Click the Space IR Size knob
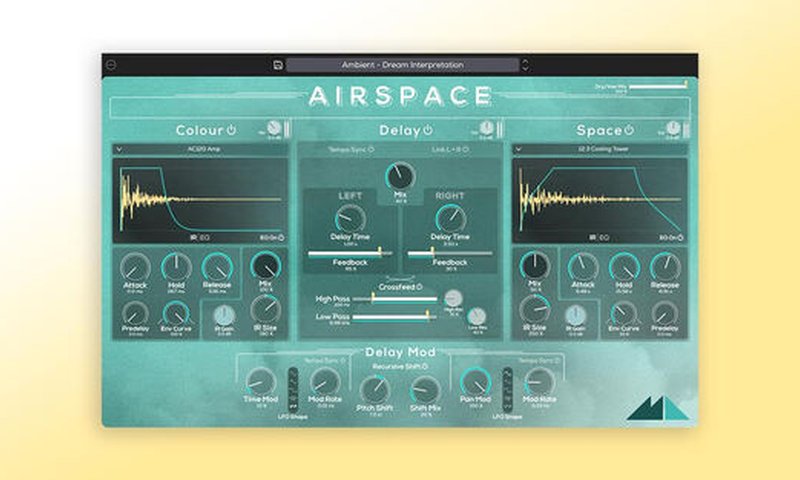The width and height of the screenshot is (800, 480). pos(534,309)
